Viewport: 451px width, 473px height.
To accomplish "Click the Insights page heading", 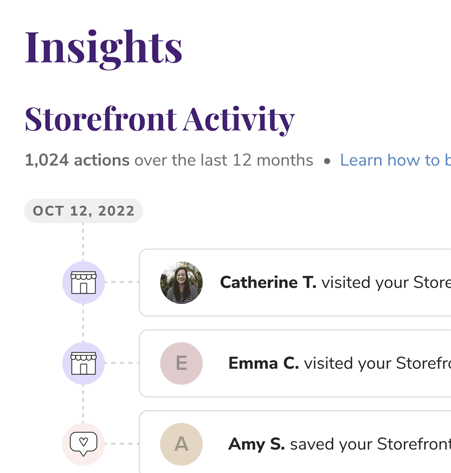I will [104, 48].
